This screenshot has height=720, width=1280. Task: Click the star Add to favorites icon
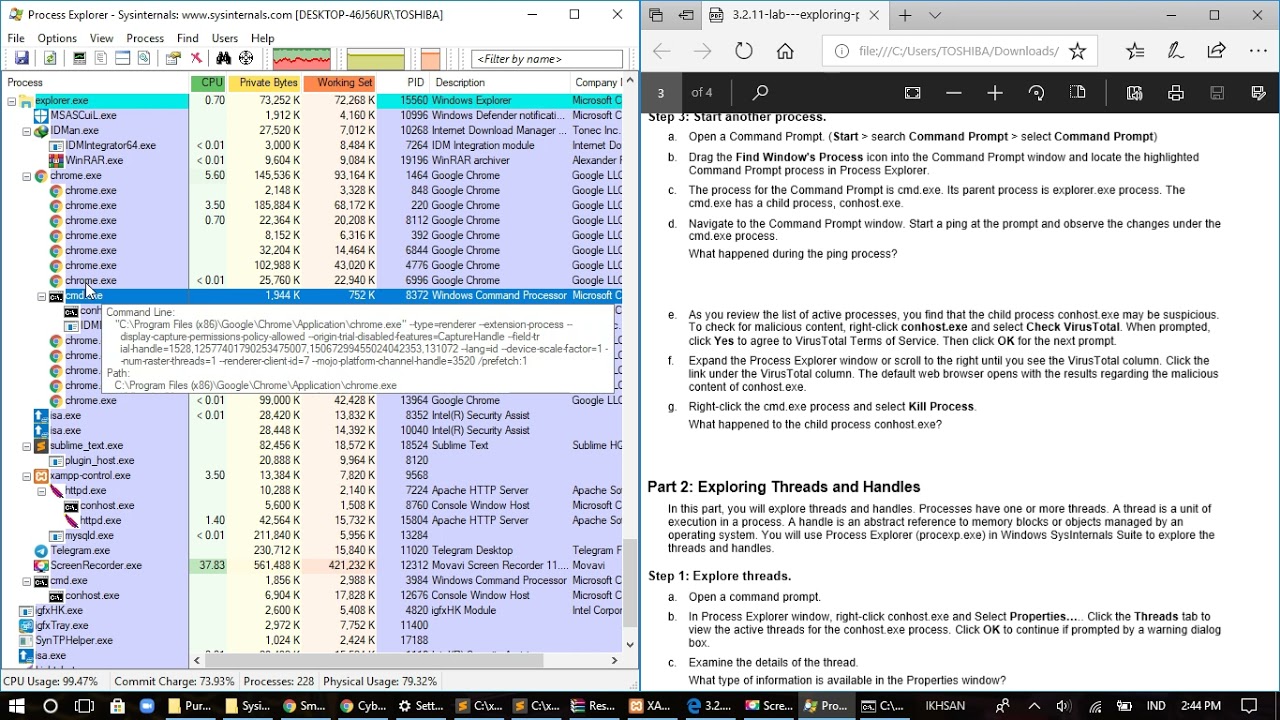tap(1077, 51)
